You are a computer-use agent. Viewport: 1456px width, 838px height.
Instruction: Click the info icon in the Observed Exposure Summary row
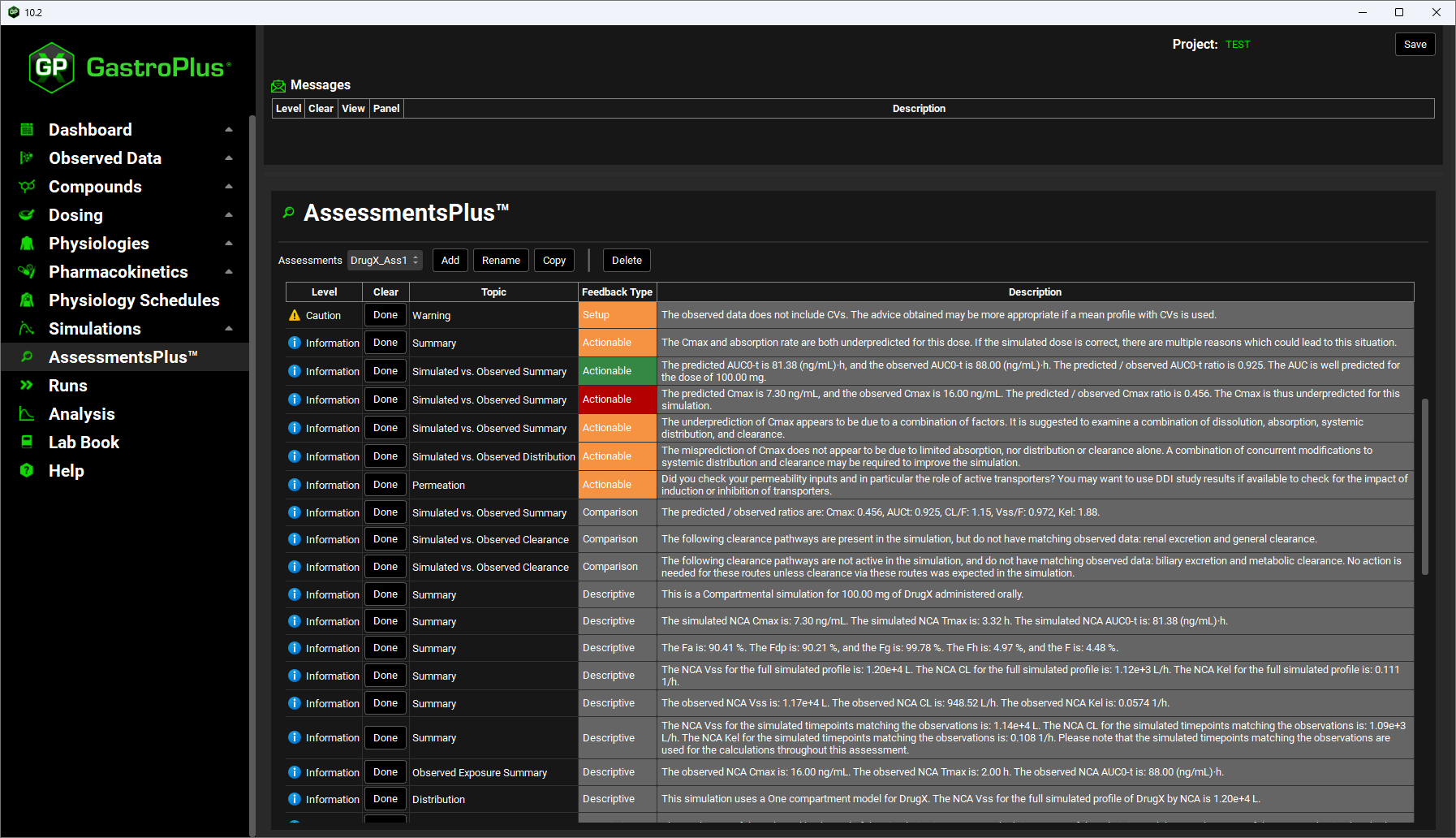tap(295, 772)
